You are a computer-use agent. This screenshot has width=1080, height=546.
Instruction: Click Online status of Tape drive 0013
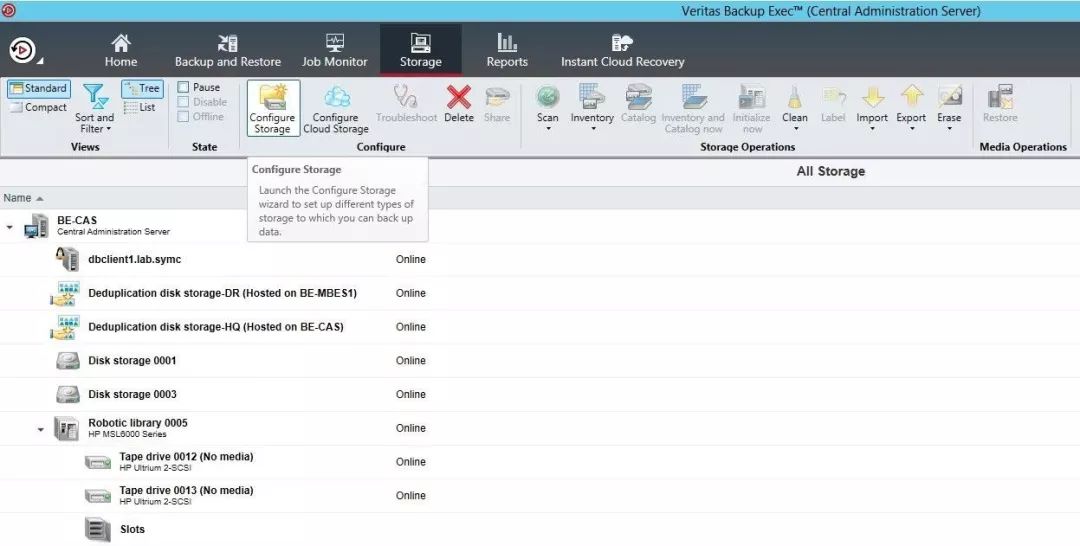pos(411,496)
